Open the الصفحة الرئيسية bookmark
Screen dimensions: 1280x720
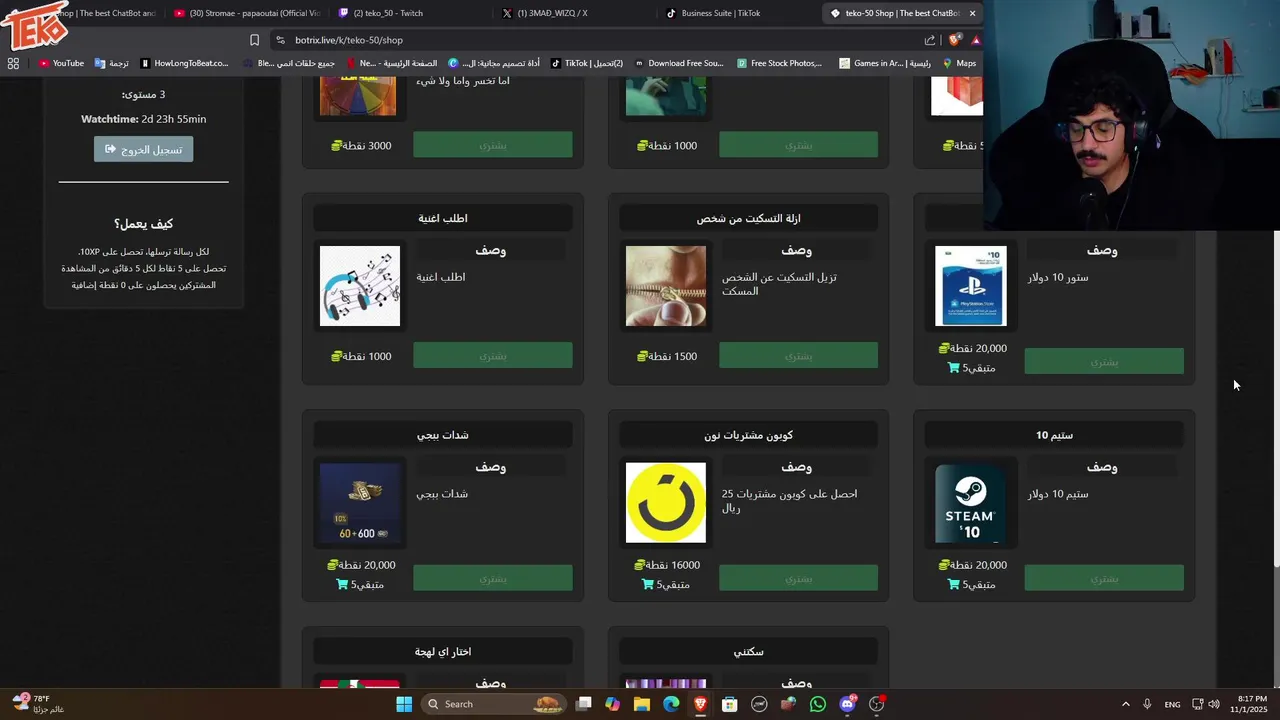tap(391, 63)
